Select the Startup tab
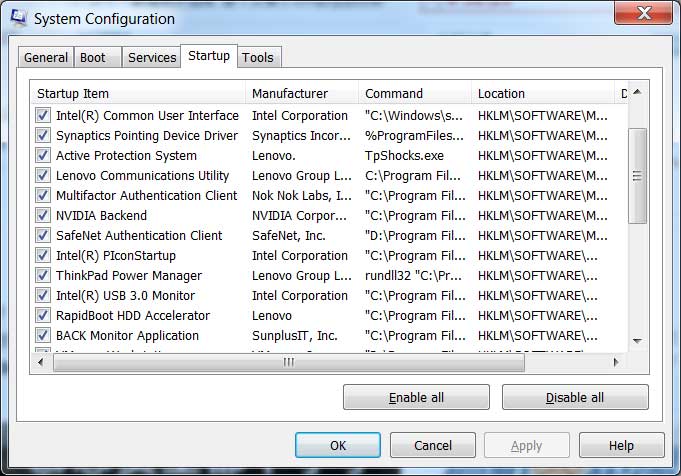 [209, 56]
